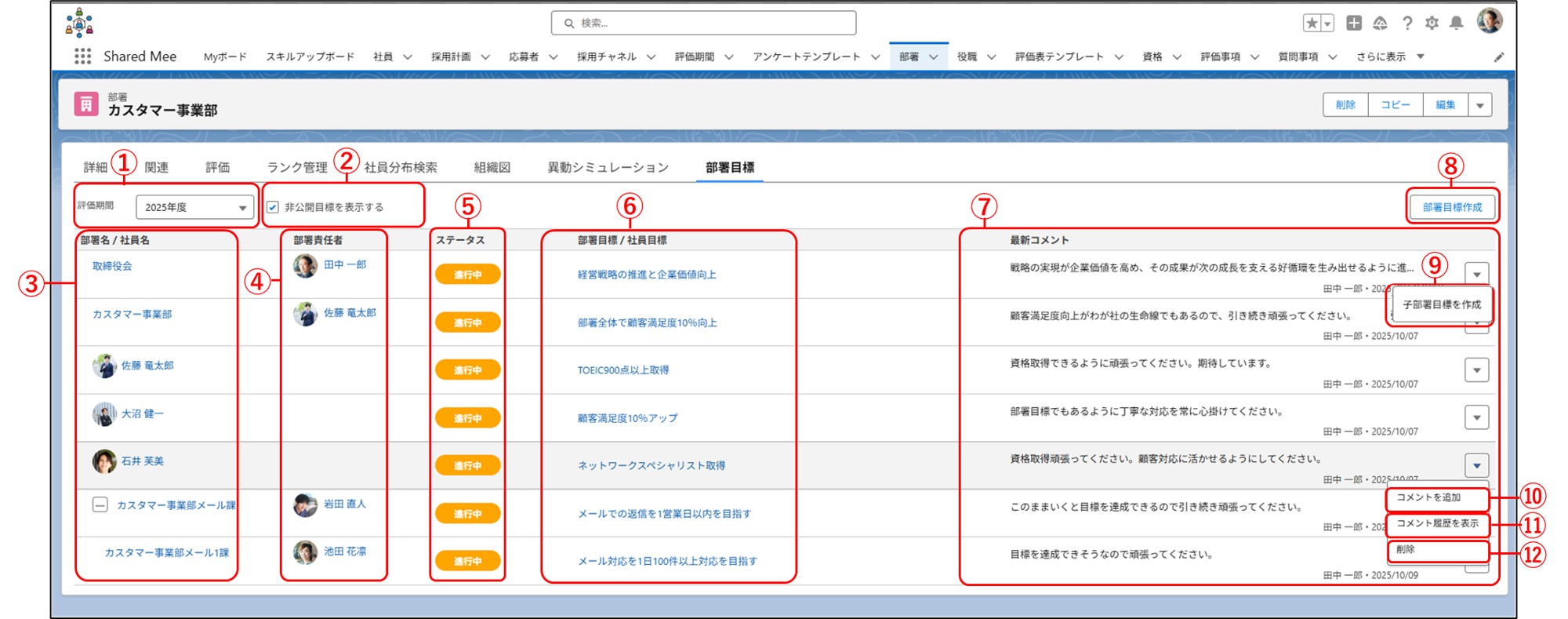This screenshot has height=619, width=1568.
Task: Expand the actions dropdown beside 編集 button
Action: pos(1479,105)
